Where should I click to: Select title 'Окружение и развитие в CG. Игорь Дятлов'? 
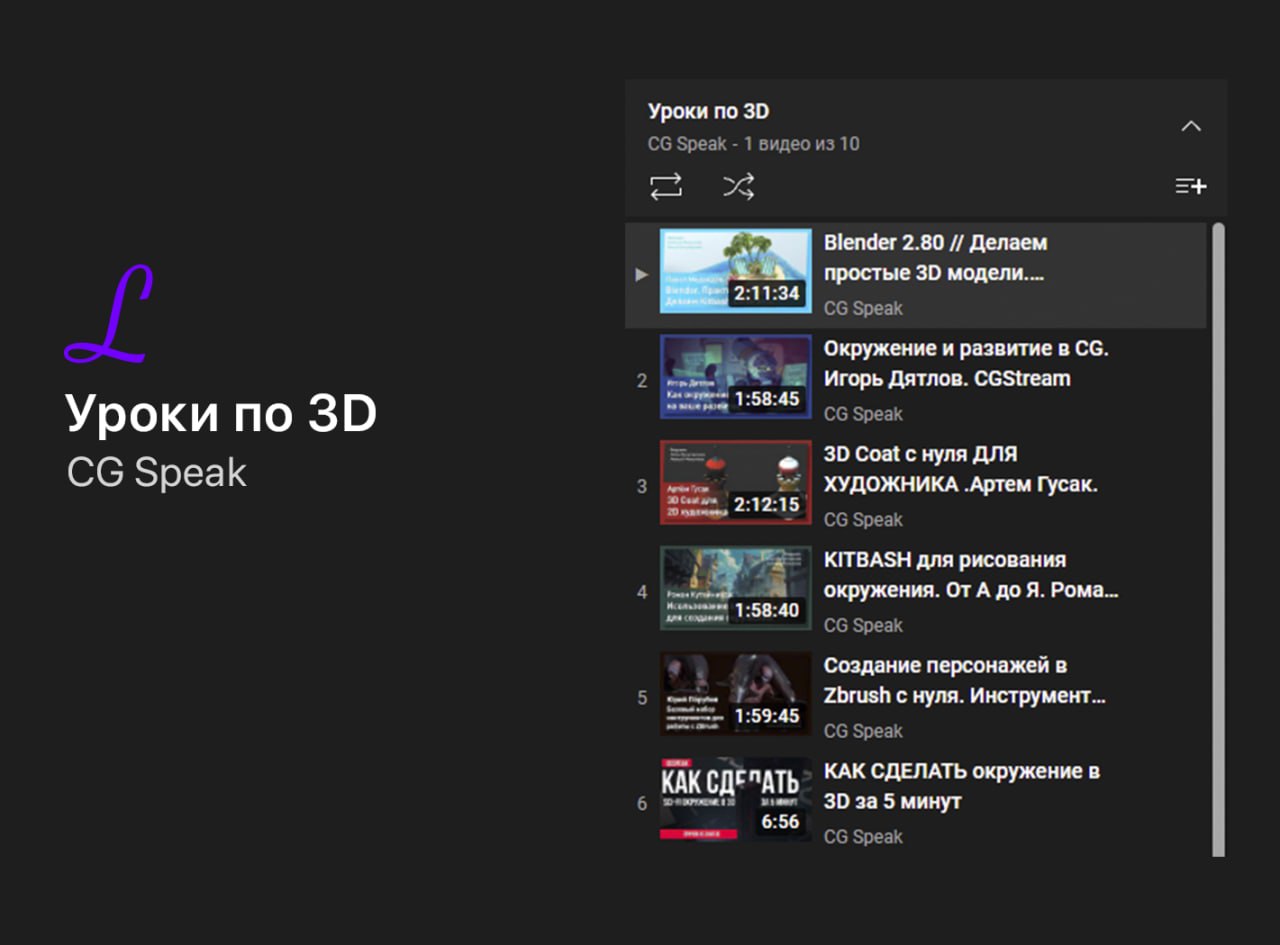(966, 363)
